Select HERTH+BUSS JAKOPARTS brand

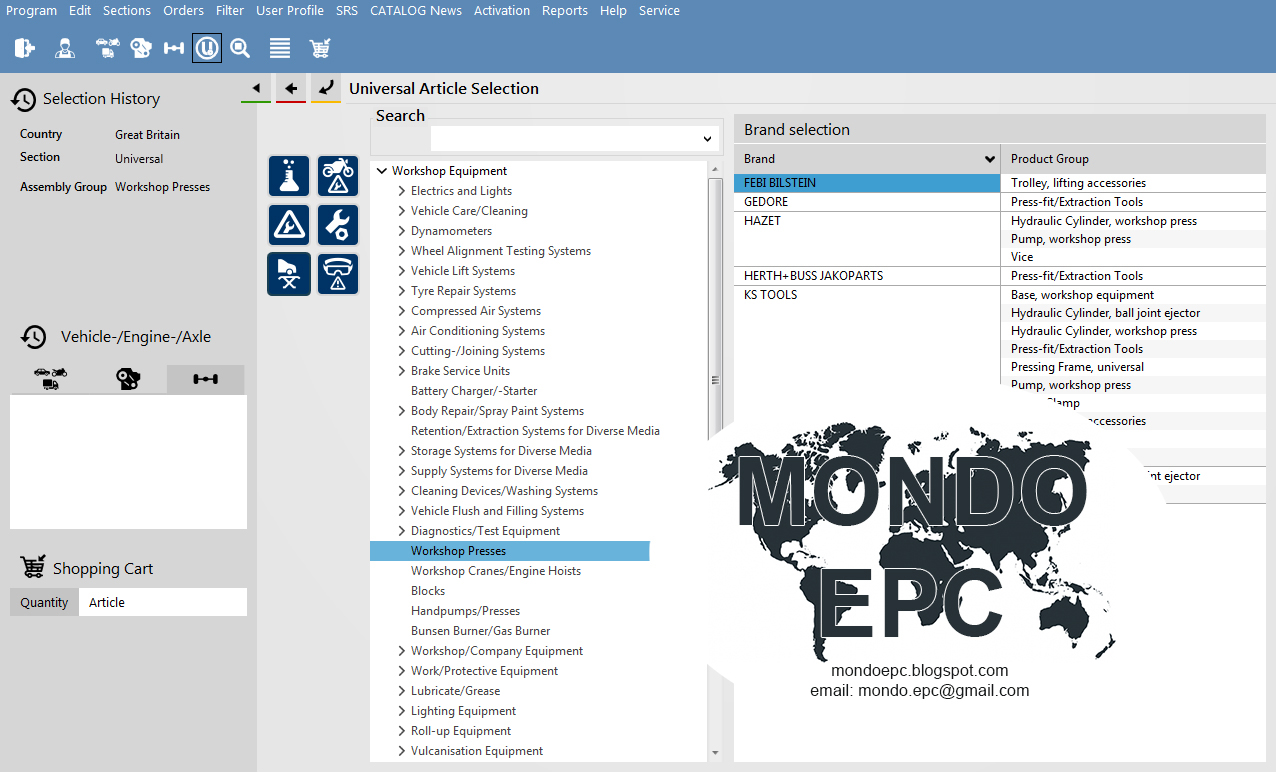click(867, 276)
